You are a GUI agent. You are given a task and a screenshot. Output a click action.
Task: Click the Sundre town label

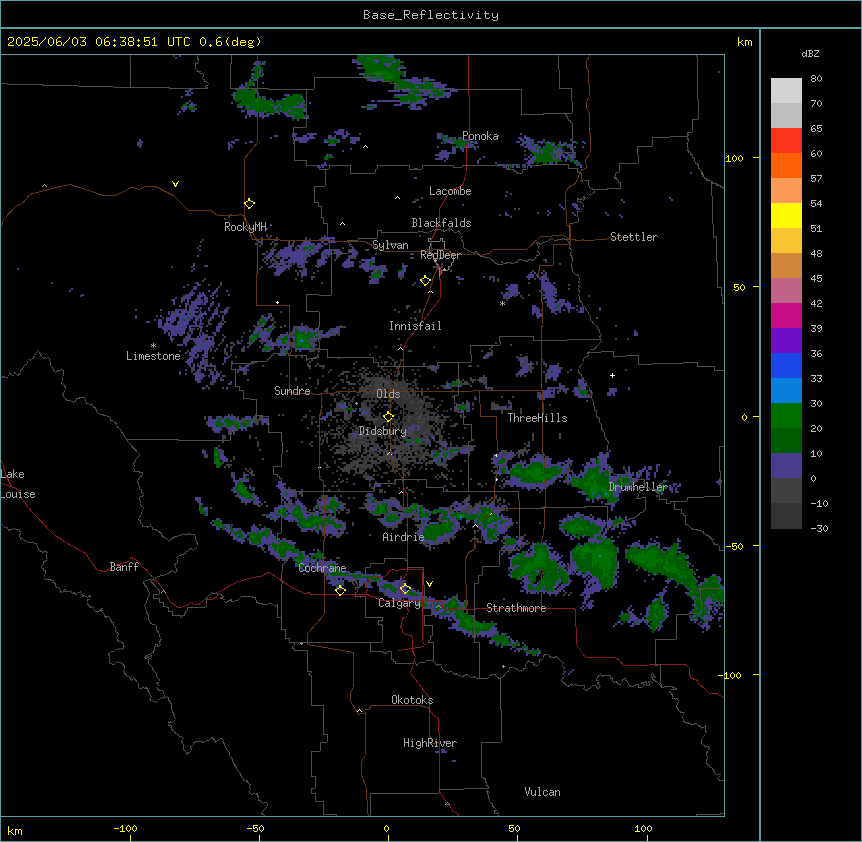(x=292, y=391)
